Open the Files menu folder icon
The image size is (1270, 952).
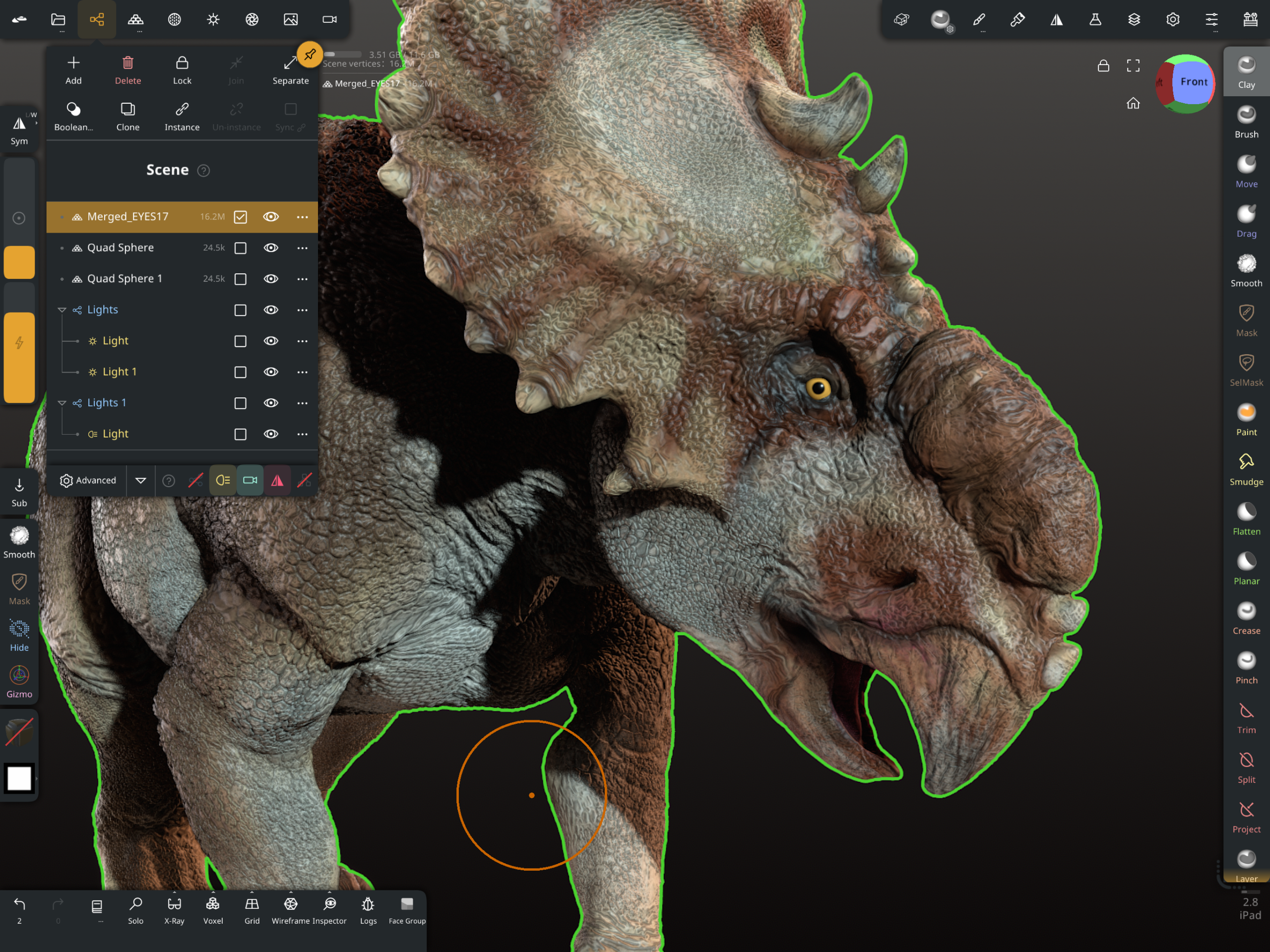click(x=58, y=19)
